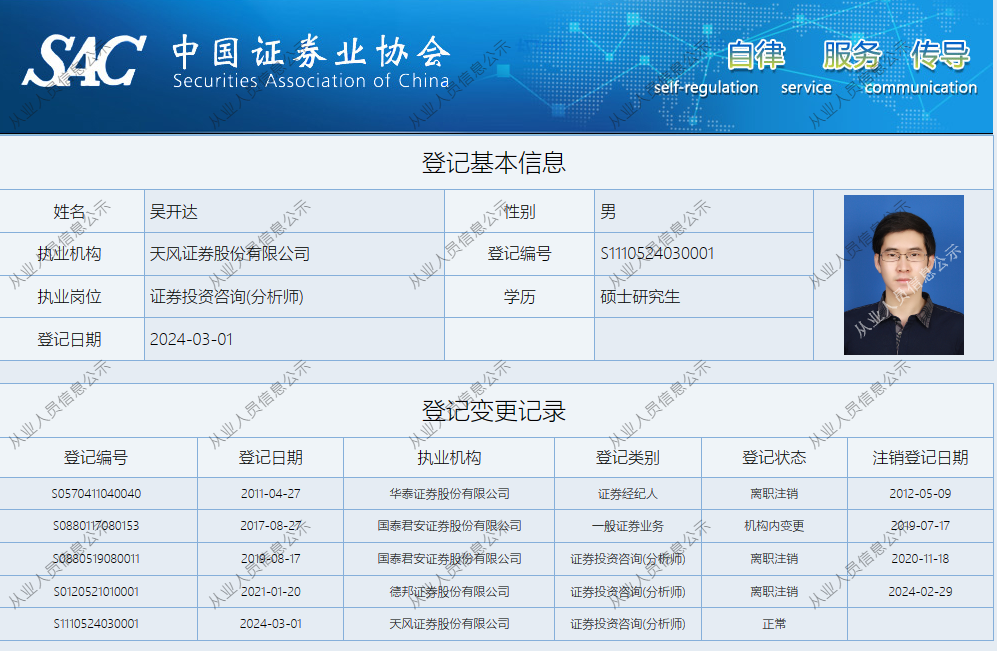Viewport: 997px width, 651px height.
Task: Click the 执业机构 value 天风证券股份有限公司 in basic info
Action: (230, 254)
